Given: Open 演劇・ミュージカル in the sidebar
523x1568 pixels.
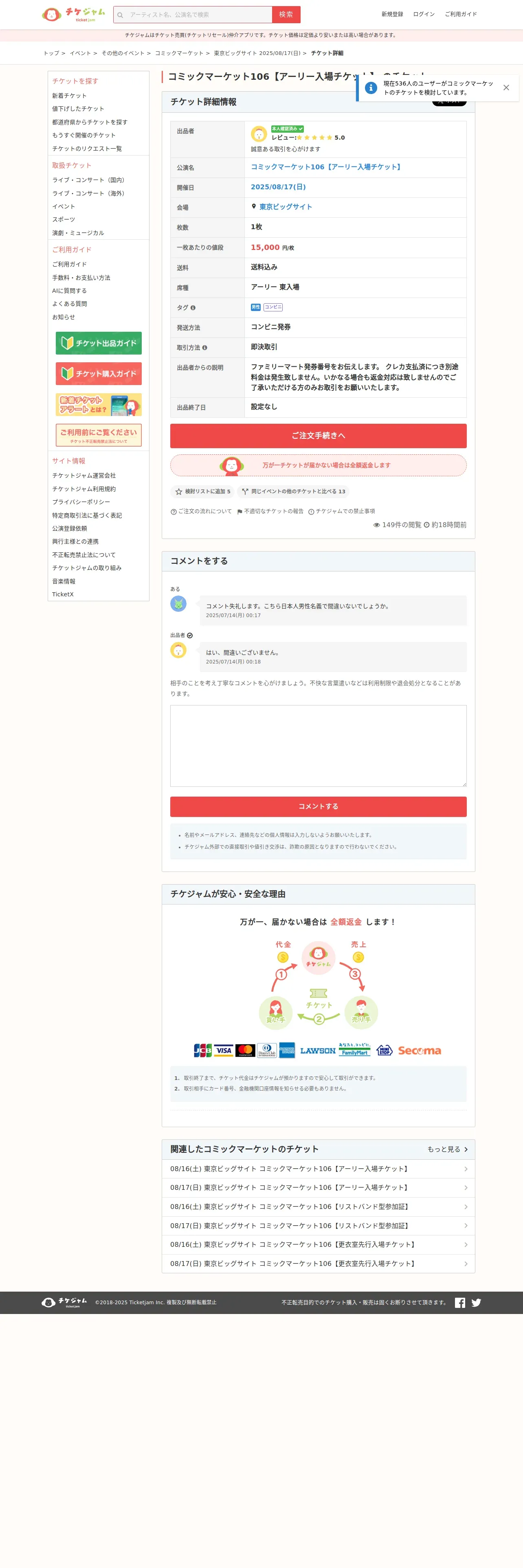Looking at the screenshot, I should pos(78,233).
